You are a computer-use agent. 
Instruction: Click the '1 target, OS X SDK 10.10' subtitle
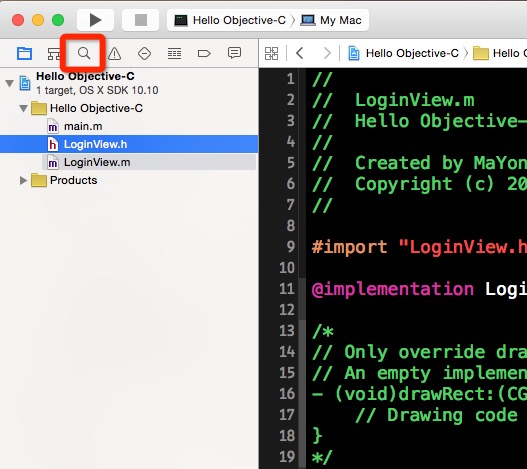[x=97, y=90]
